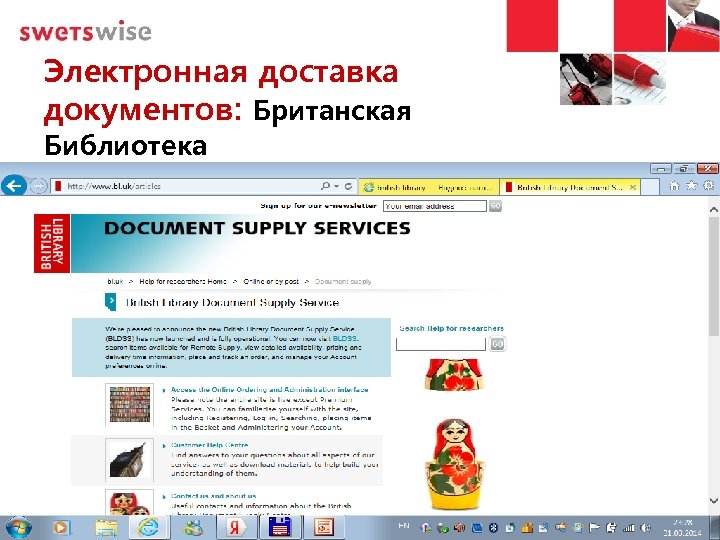This screenshot has height=540, width=720.
Task: Open Windows Live Messenger on taskbar
Action: pyautogui.click(x=194, y=527)
